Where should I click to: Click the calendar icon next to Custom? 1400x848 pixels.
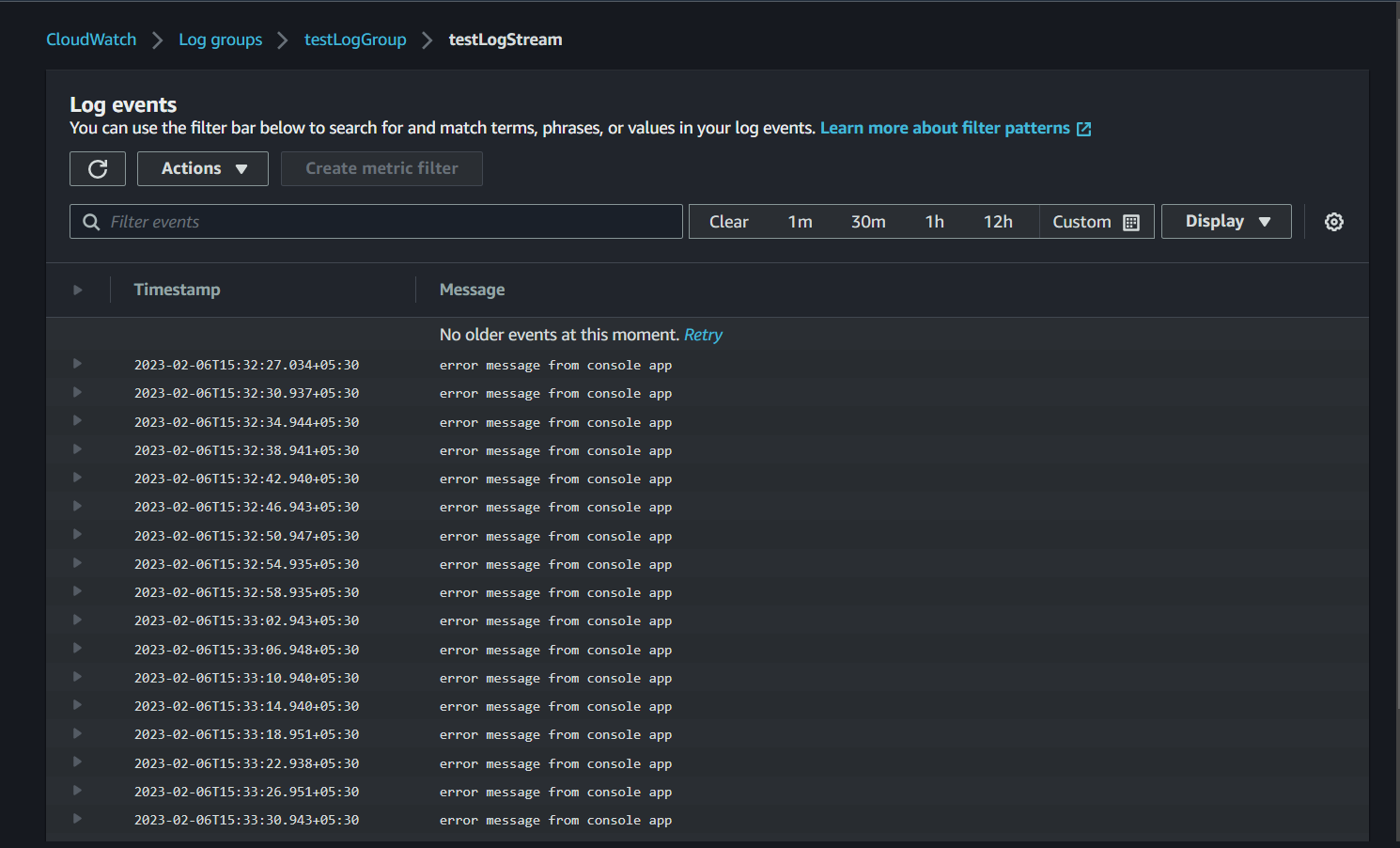pos(1131,223)
